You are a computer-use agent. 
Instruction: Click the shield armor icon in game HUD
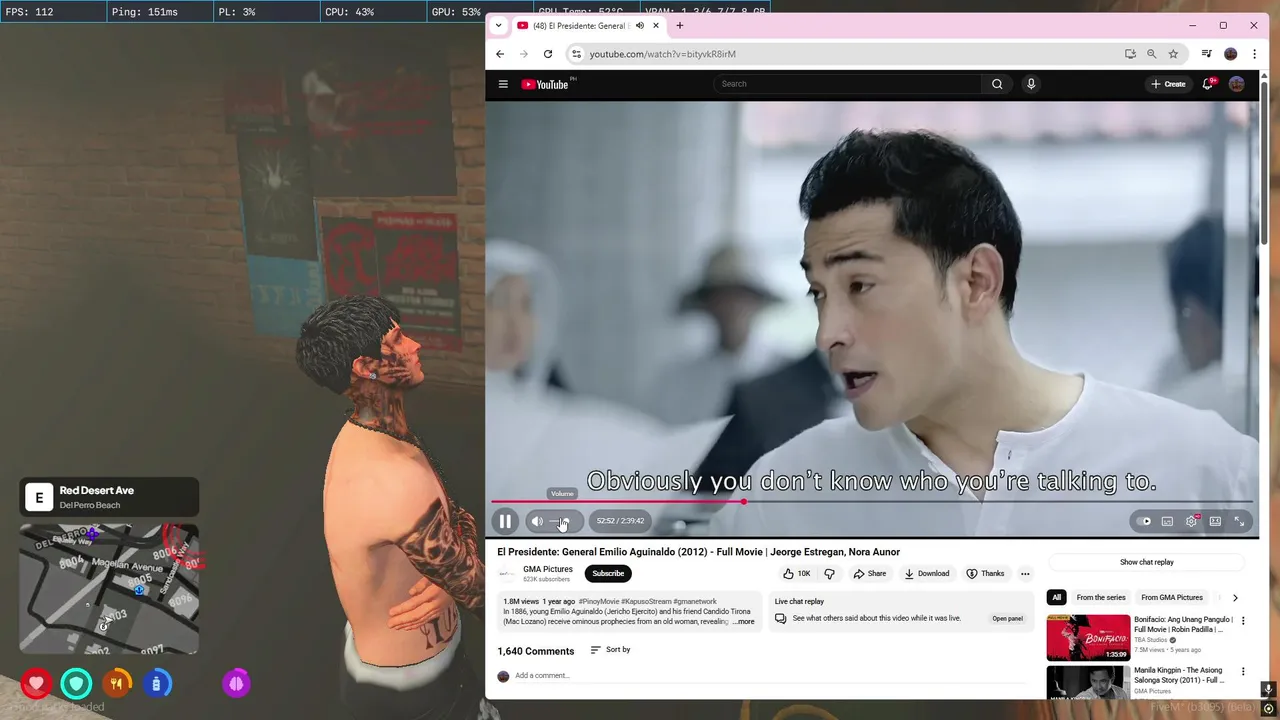tap(77, 684)
